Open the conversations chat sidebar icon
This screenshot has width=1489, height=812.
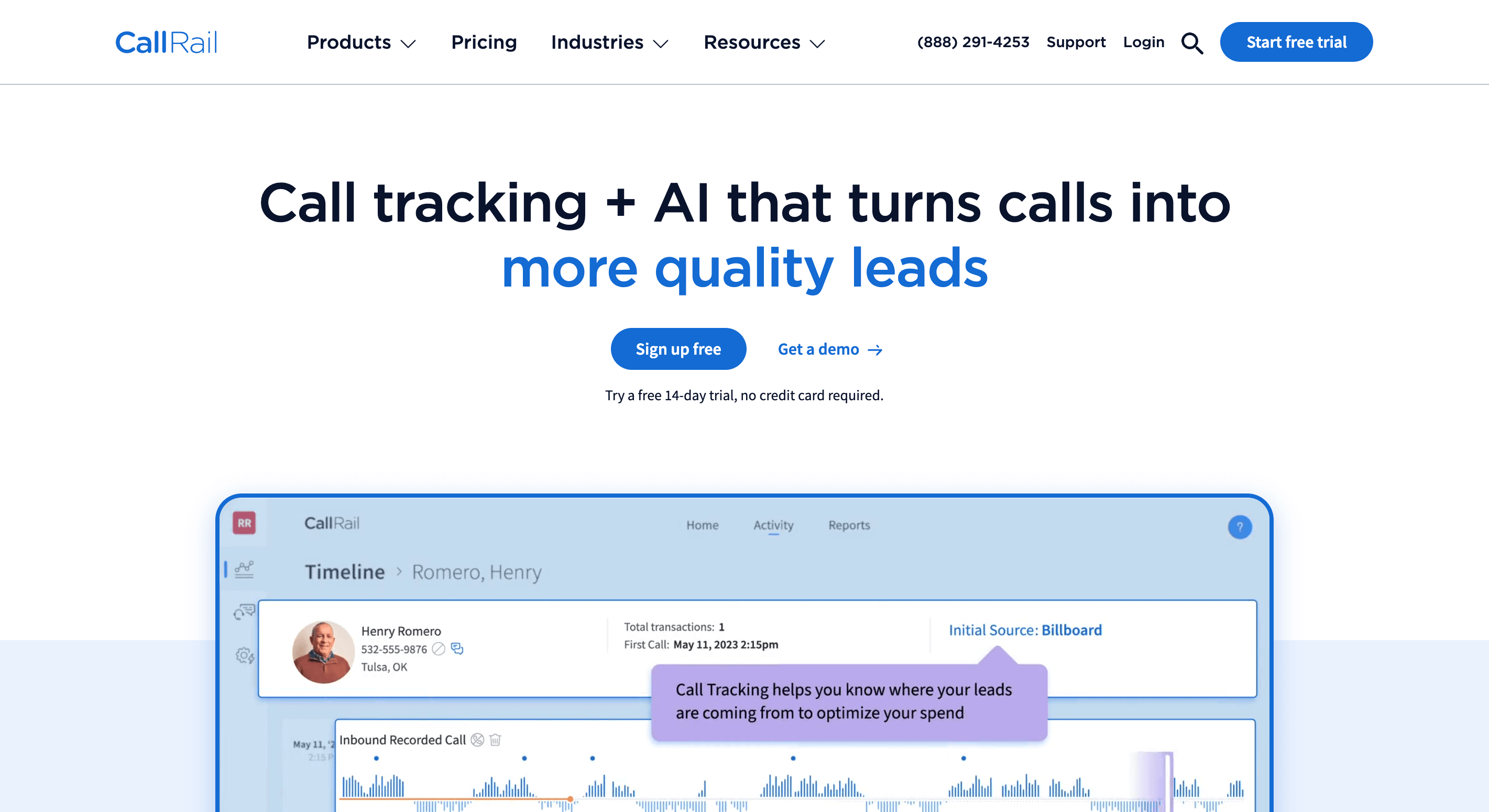244,611
